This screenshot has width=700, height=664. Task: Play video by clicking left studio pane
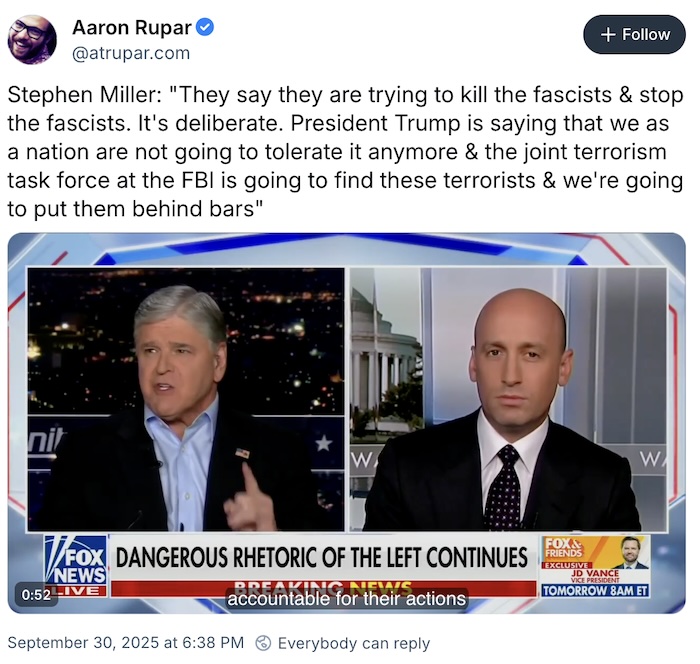[x=186, y=400]
